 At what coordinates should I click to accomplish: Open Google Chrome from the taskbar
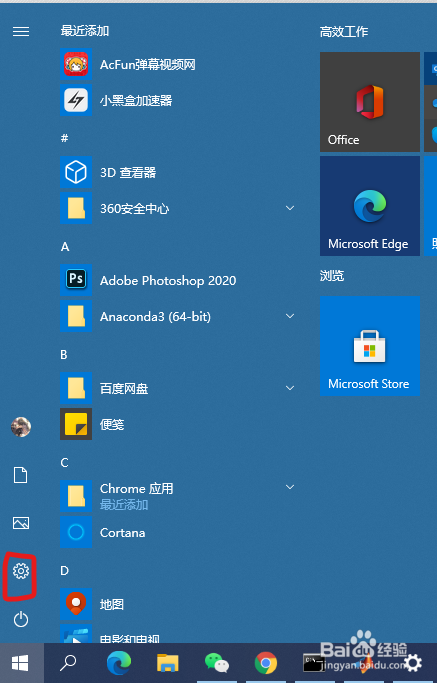coord(266,663)
